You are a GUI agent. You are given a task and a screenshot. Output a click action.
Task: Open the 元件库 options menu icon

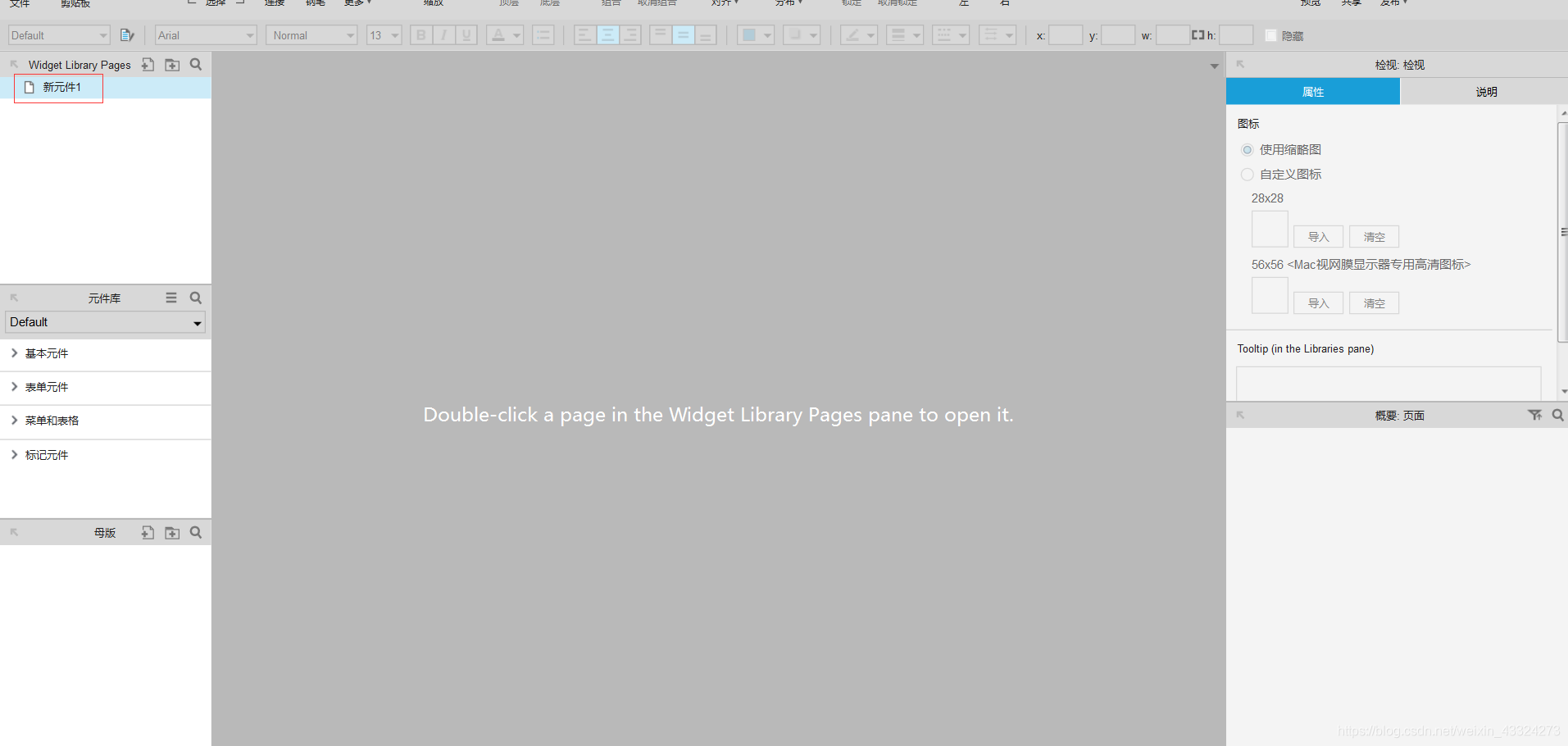click(x=171, y=298)
